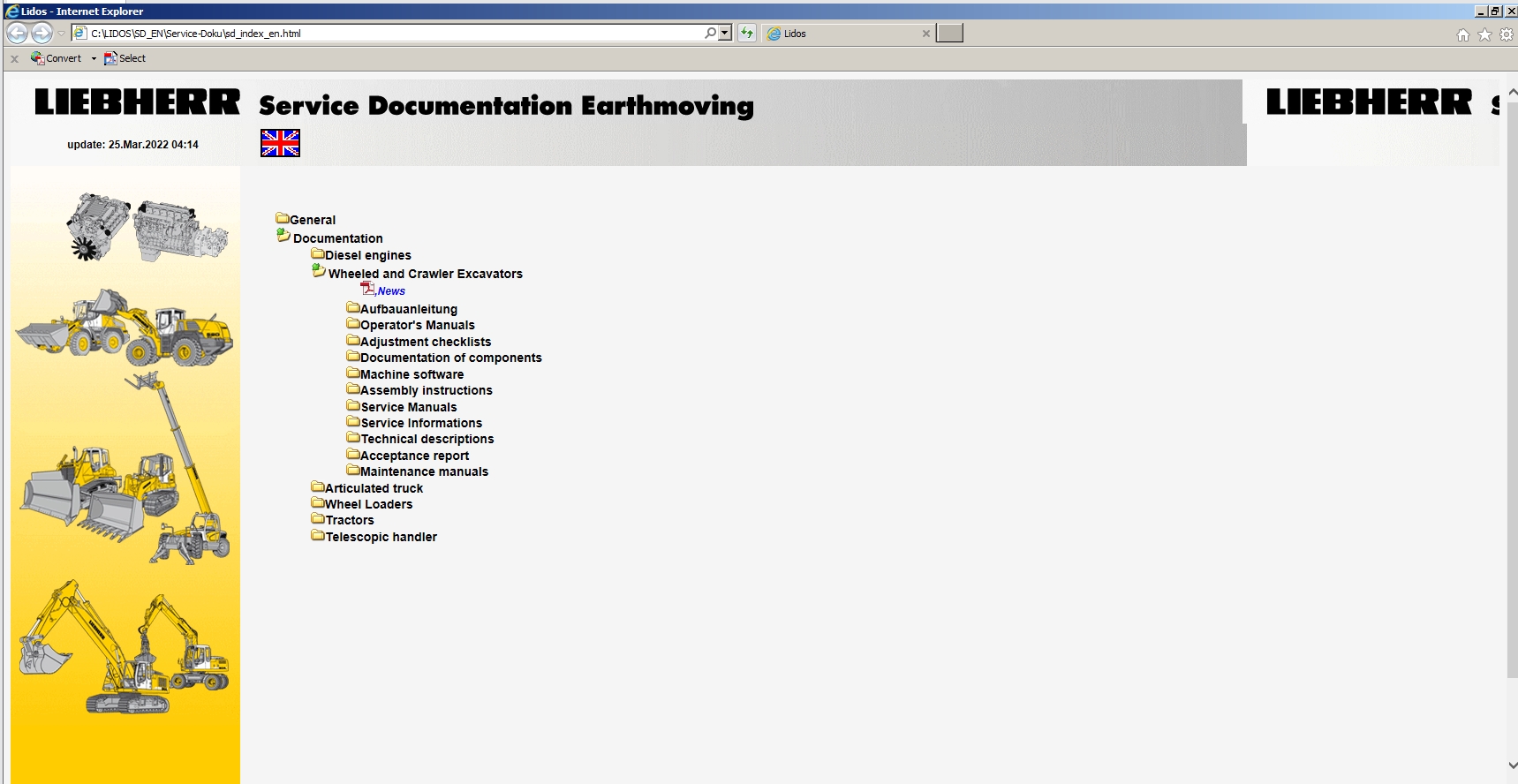1518x784 pixels.
Task: Click Documentation of components text
Action: [451, 358]
